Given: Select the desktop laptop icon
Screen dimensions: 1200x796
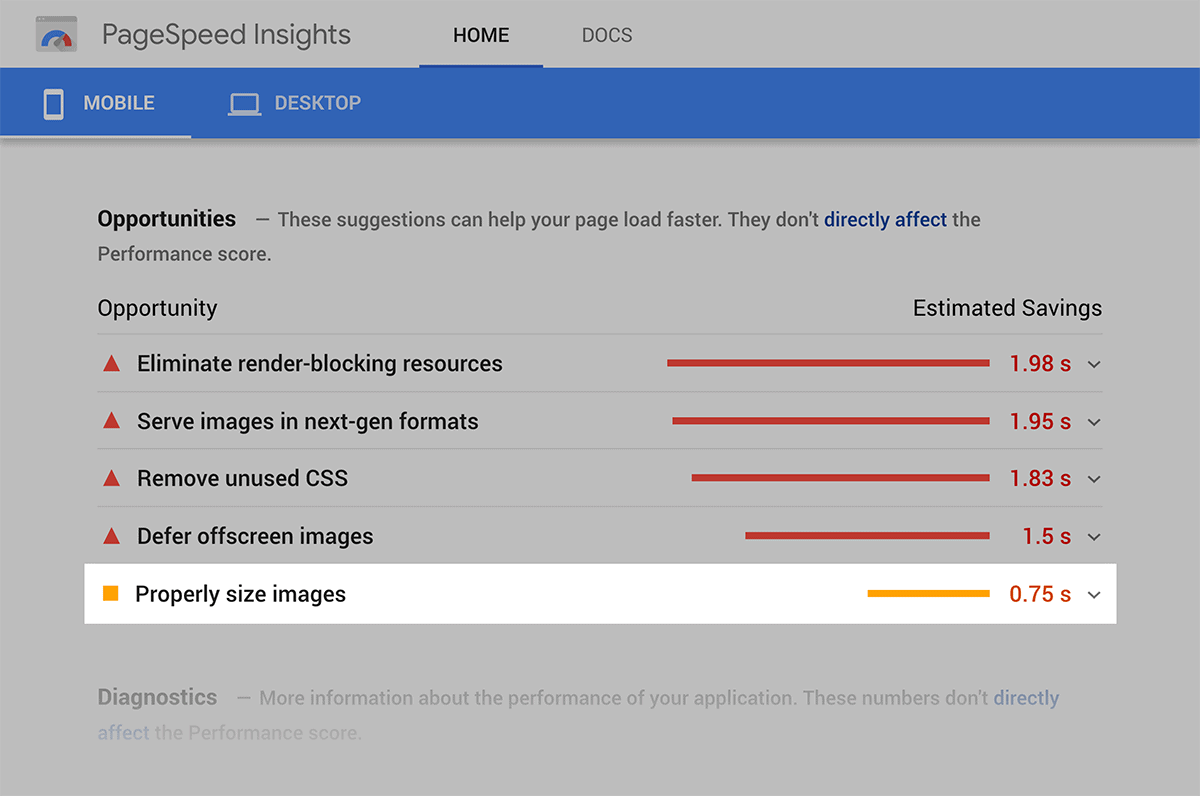Looking at the screenshot, I should tap(244, 103).
